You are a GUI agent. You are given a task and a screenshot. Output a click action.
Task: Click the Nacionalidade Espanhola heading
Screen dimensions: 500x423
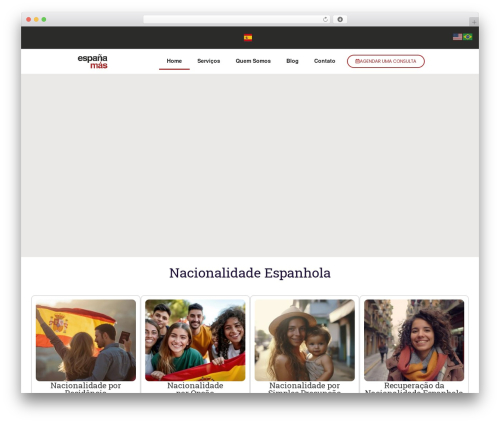[x=250, y=273]
